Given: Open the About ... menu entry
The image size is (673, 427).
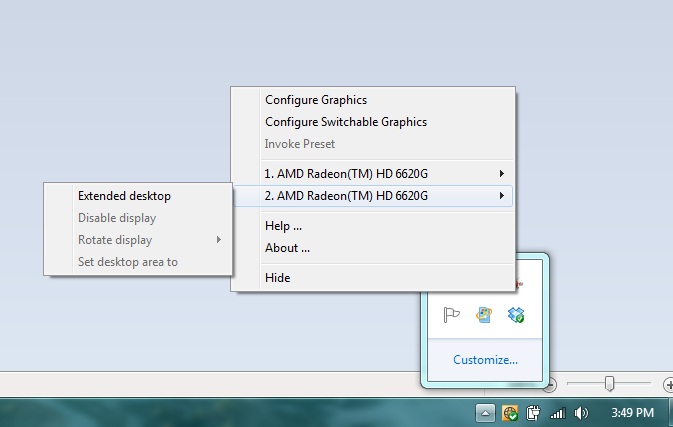Looking at the screenshot, I should (x=373, y=248).
